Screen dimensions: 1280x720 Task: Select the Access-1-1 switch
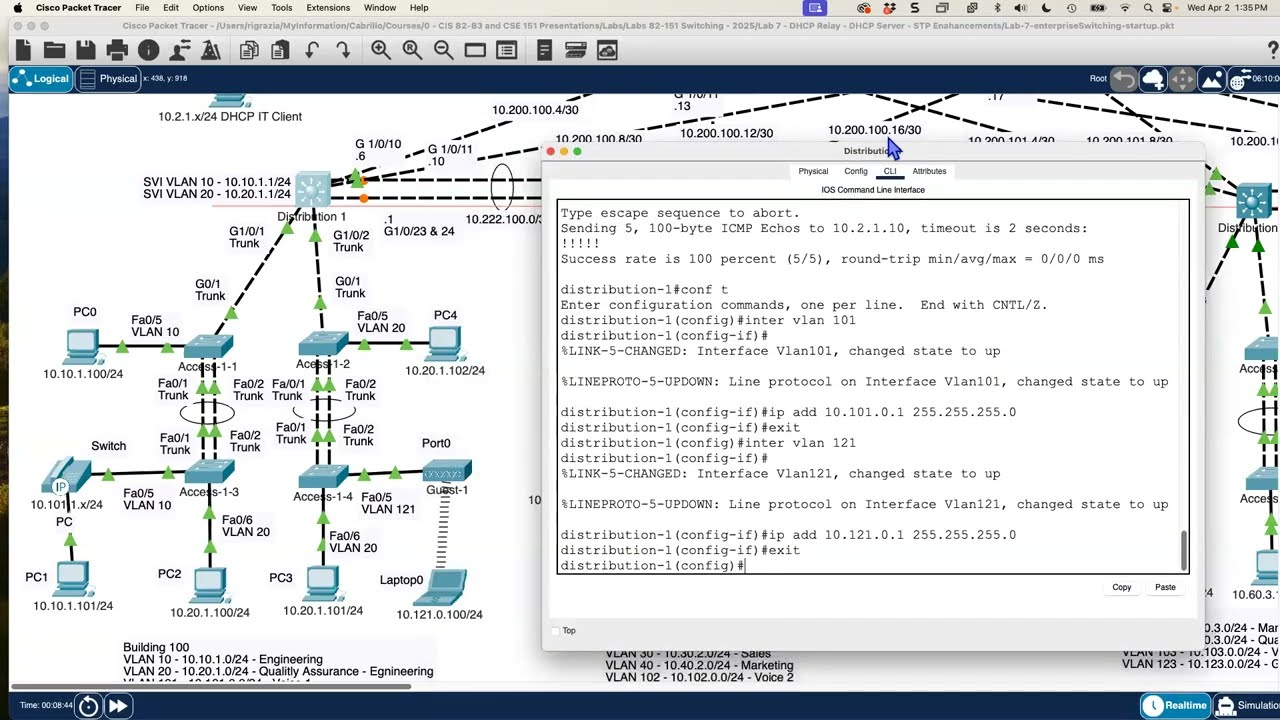coord(208,347)
